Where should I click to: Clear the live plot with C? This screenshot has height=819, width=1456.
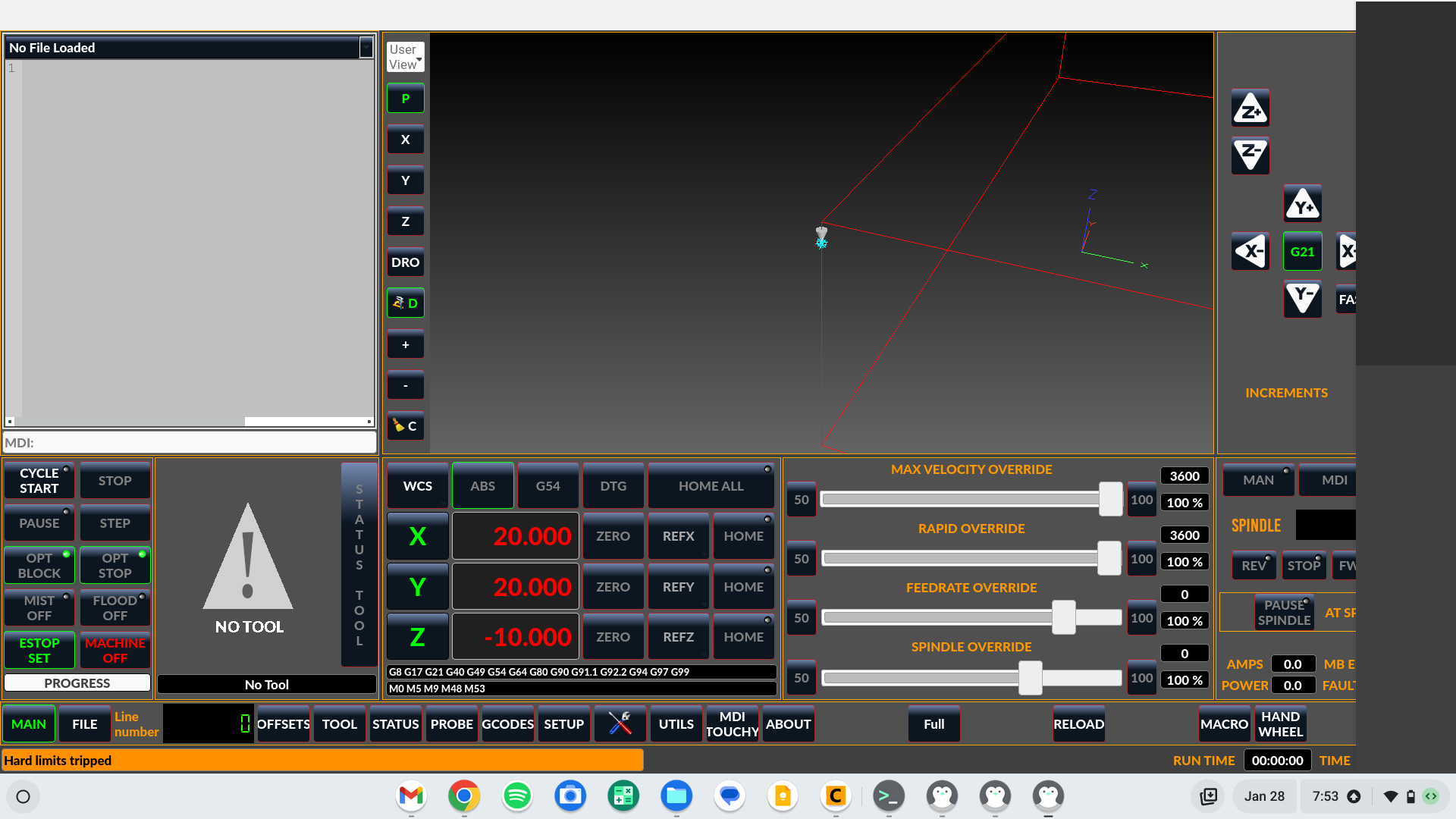pyautogui.click(x=406, y=426)
